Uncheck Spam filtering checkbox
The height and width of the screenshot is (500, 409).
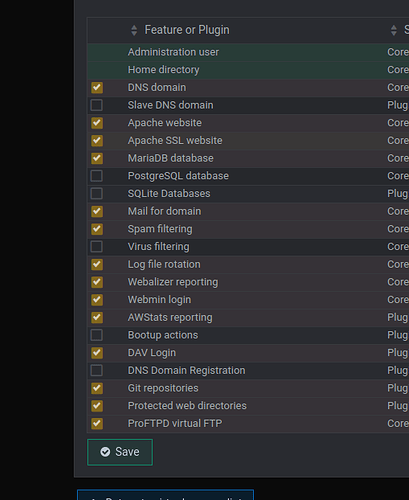tap(97, 229)
